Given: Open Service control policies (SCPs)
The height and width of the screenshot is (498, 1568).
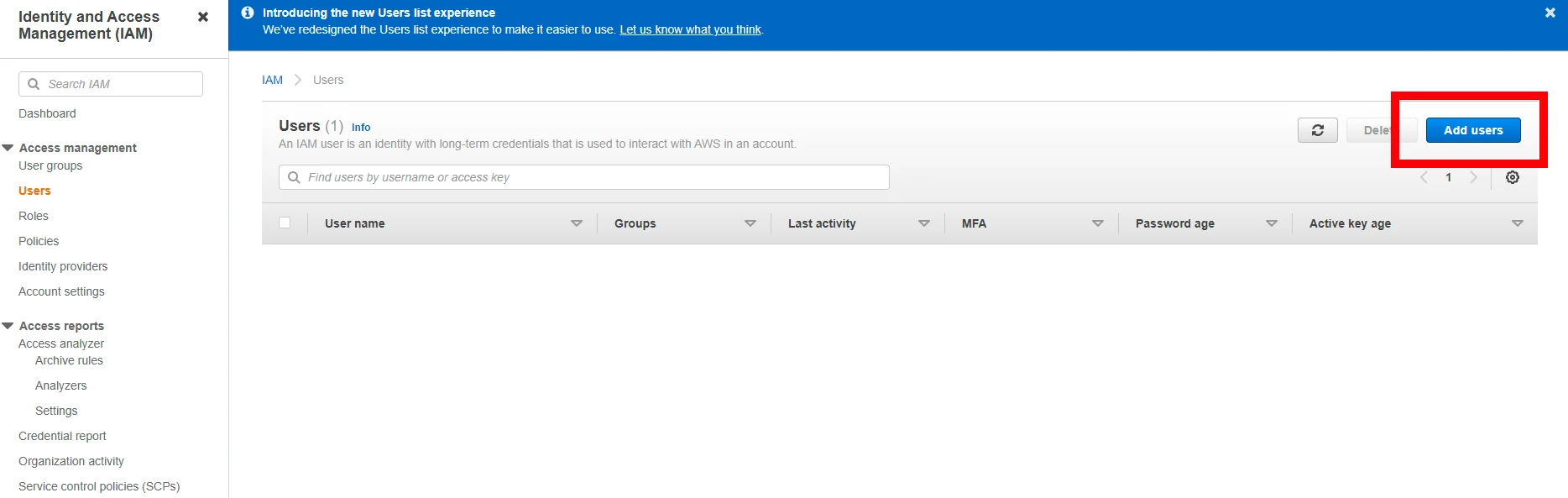Looking at the screenshot, I should pos(99,486).
